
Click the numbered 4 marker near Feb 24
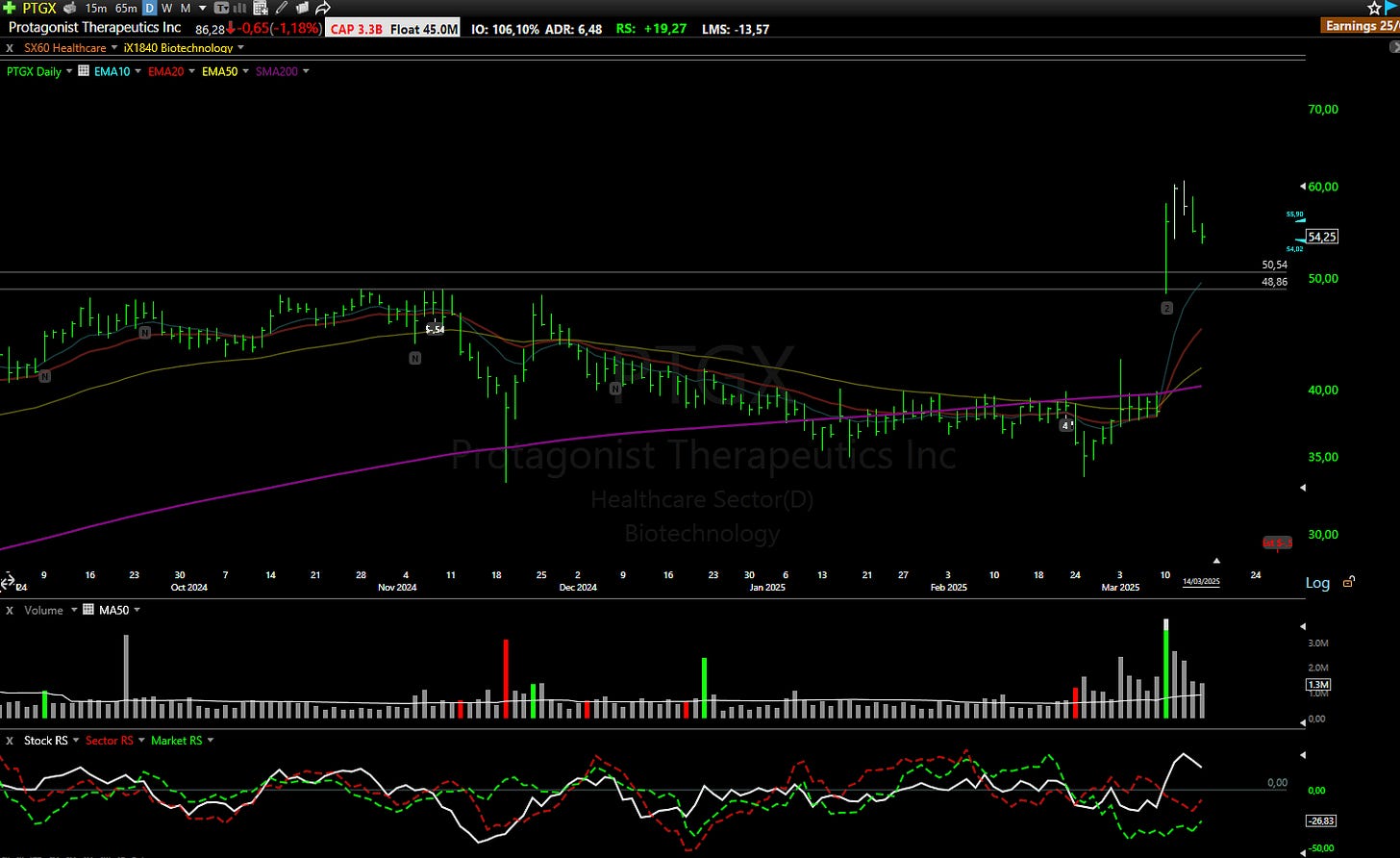pos(1065,424)
